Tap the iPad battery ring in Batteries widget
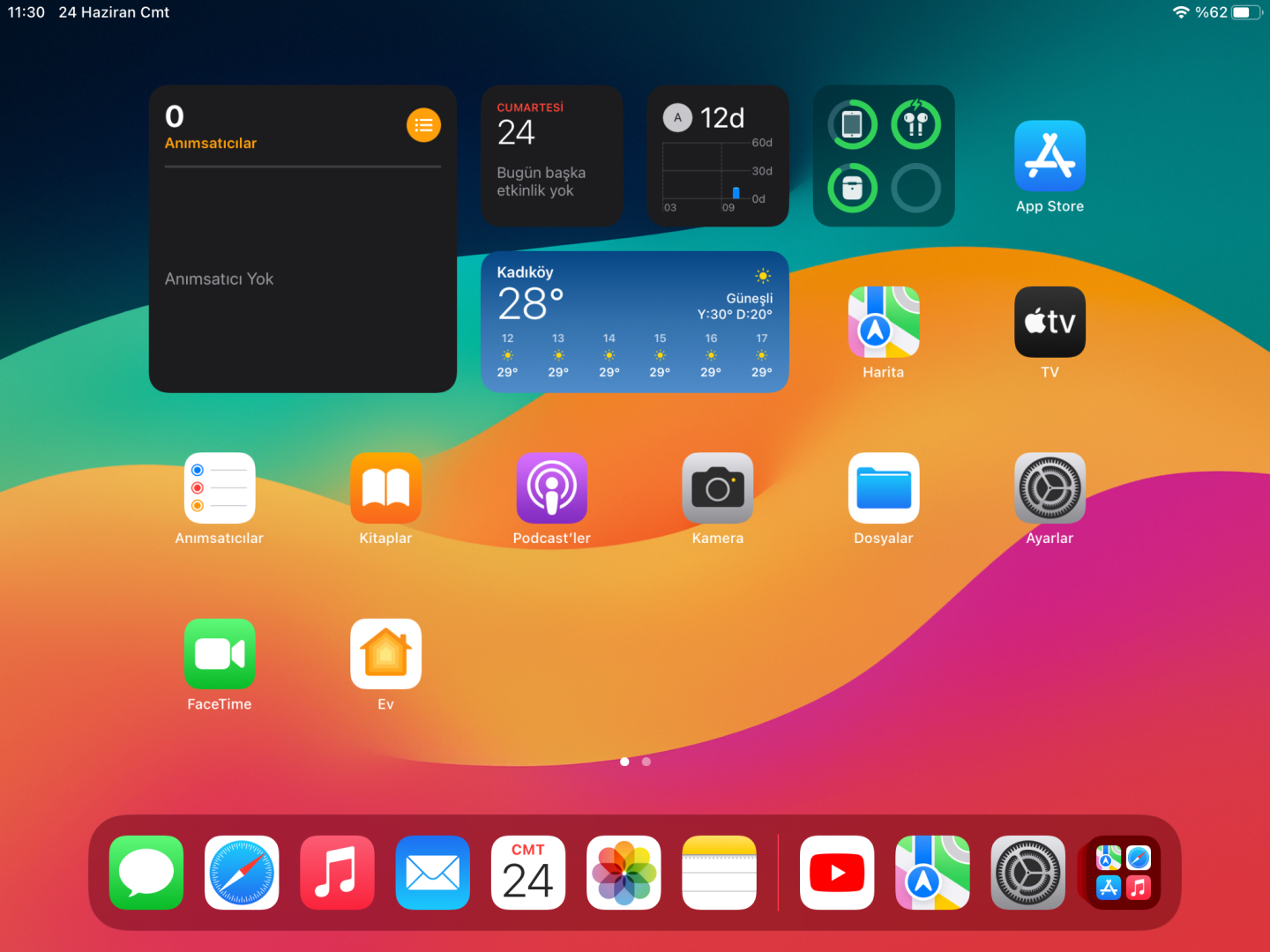The width and height of the screenshot is (1270, 952). pos(853,124)
